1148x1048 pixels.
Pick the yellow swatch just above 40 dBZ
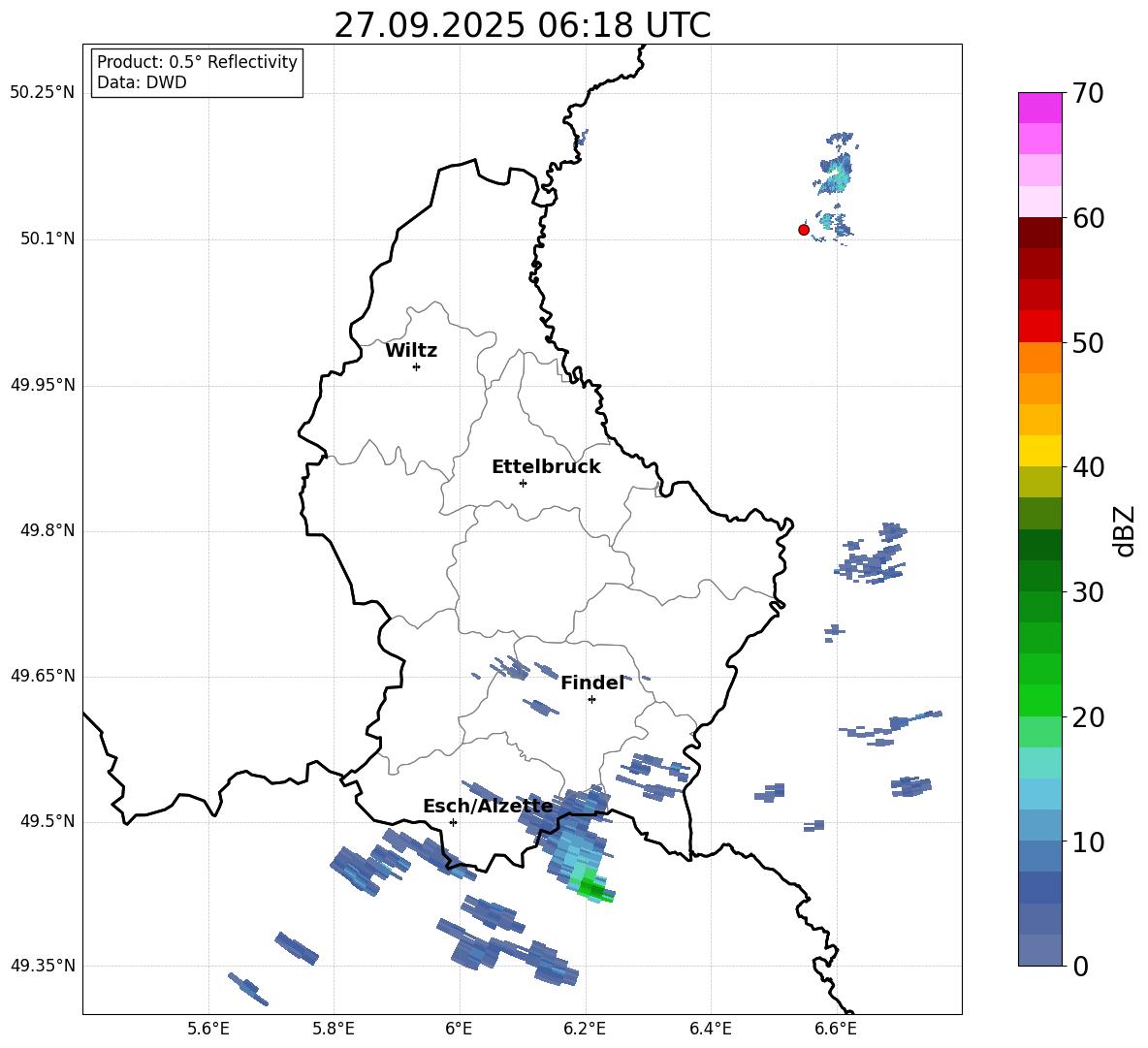tap(1039, 451)
